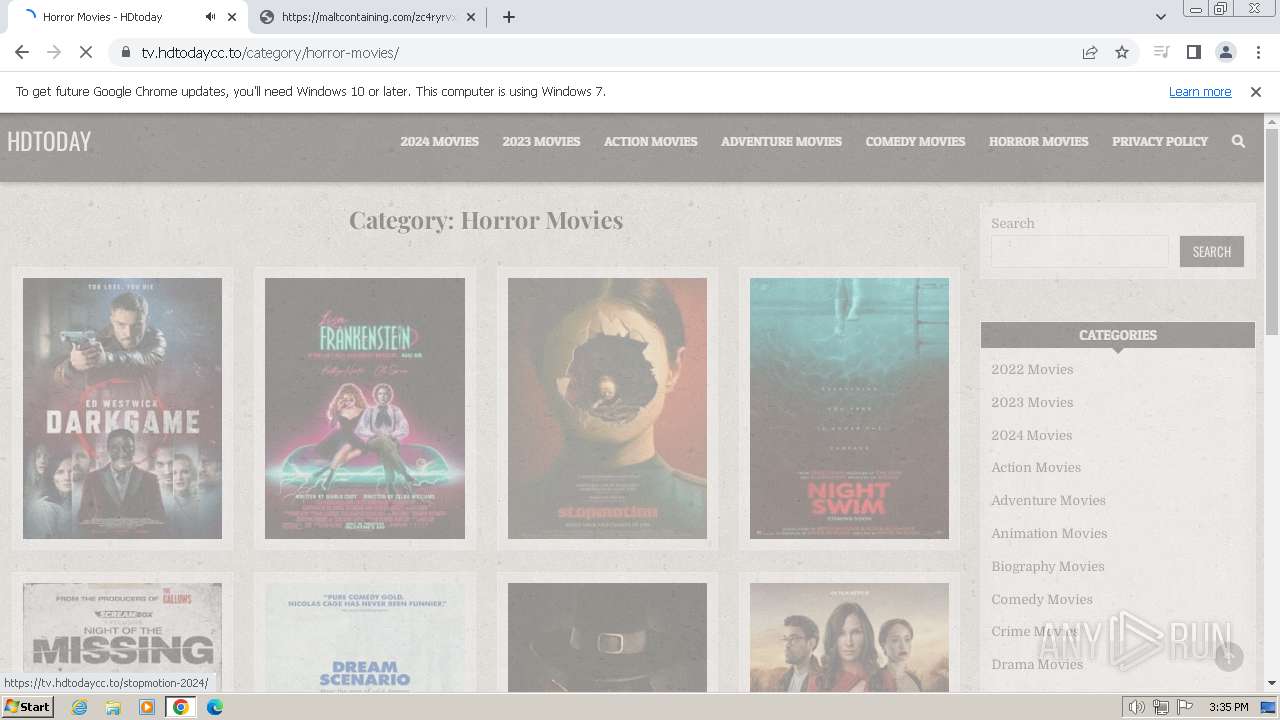Select 2022 Movies category

pyautogui.click(x=1032, y=369)
